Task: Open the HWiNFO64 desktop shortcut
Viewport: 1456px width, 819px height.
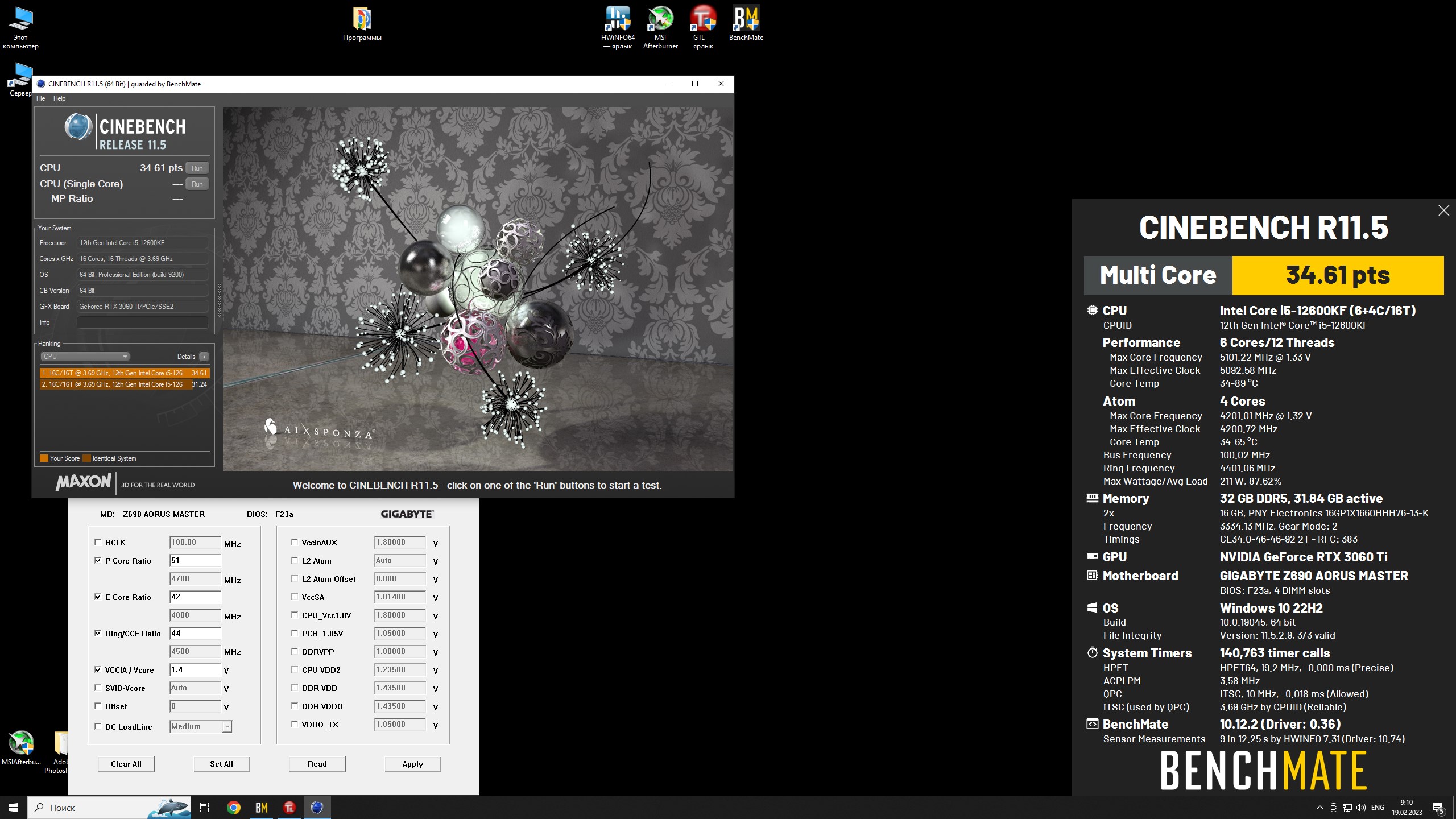Action: click(x=618, y=27)
